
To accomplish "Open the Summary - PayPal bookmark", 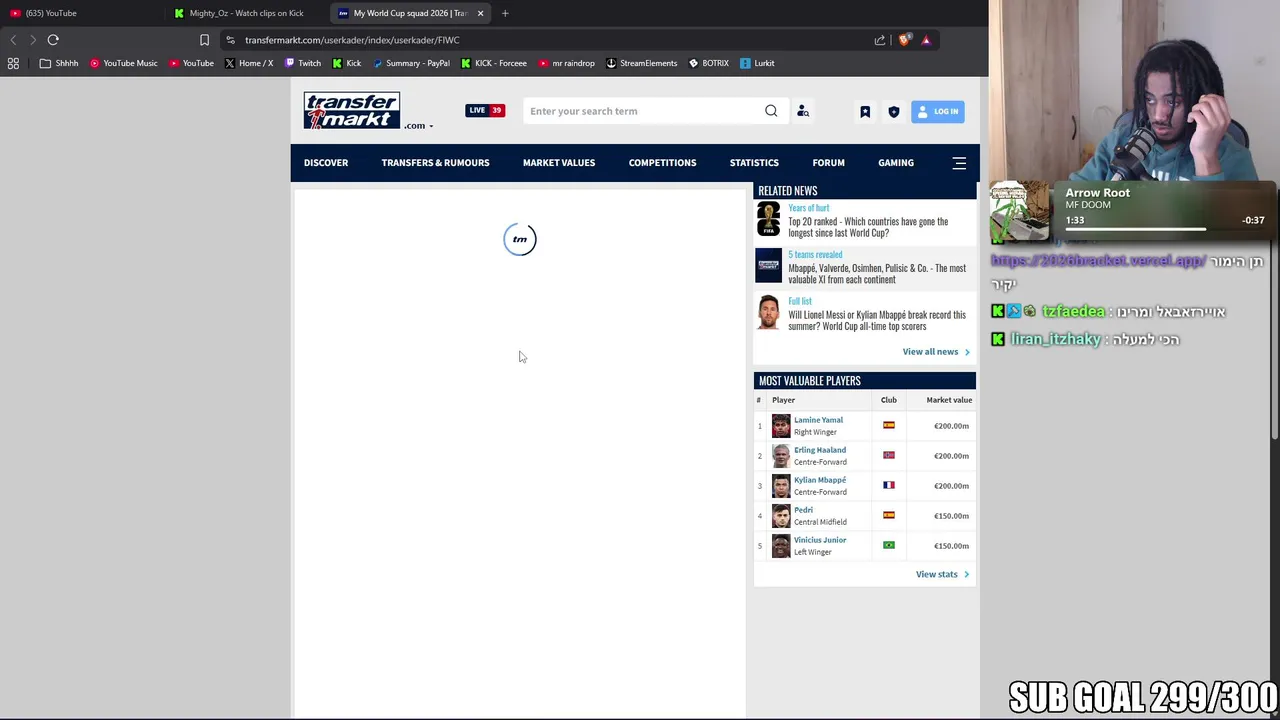I will point(411,63).
